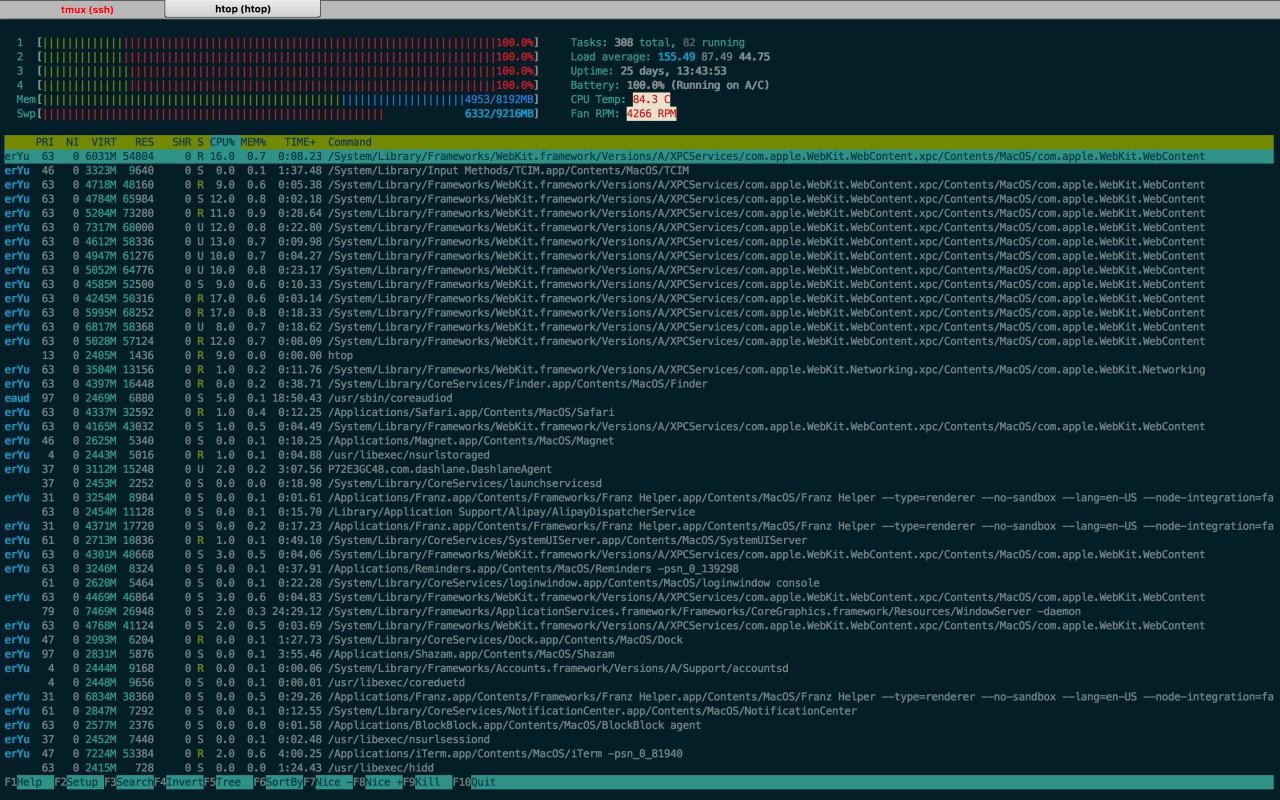Raise niceness with F8 Nice +
This screenshot has width=1280, height=800.
tap(378, 782)
